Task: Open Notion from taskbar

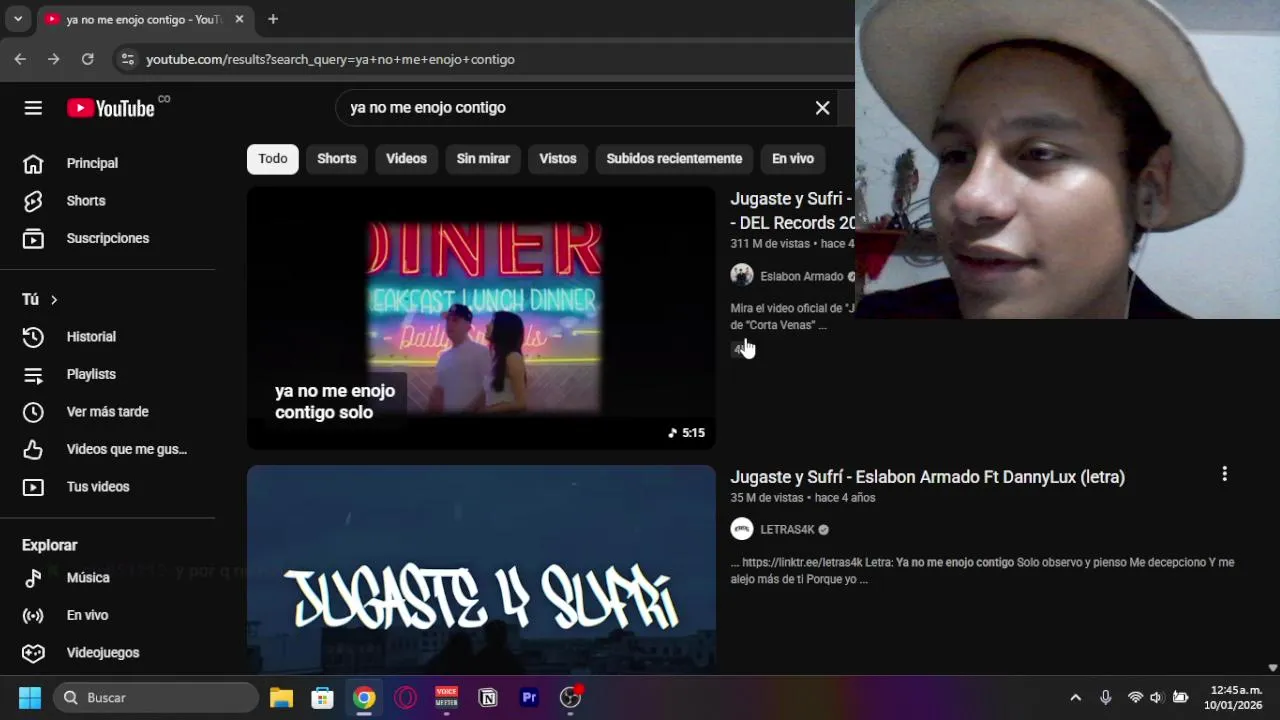Action: click(x=488, y=697)
